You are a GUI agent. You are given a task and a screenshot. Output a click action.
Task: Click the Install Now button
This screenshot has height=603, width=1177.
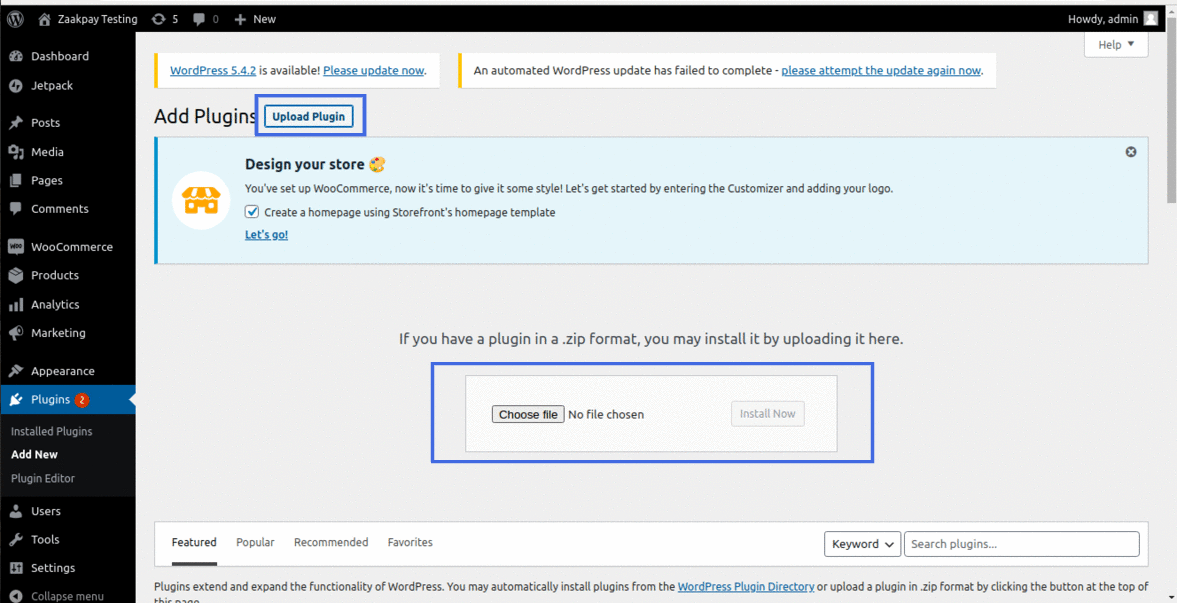(x=767, y=414)
